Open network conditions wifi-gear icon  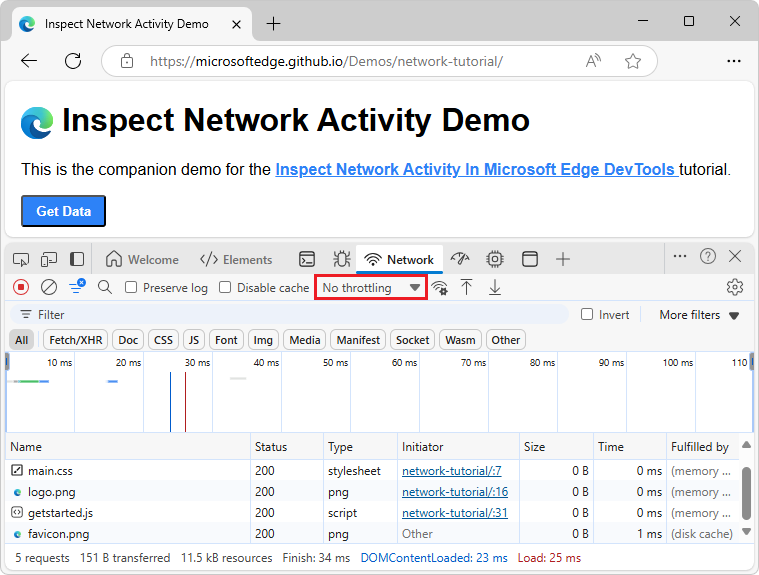tap(439, 288)
